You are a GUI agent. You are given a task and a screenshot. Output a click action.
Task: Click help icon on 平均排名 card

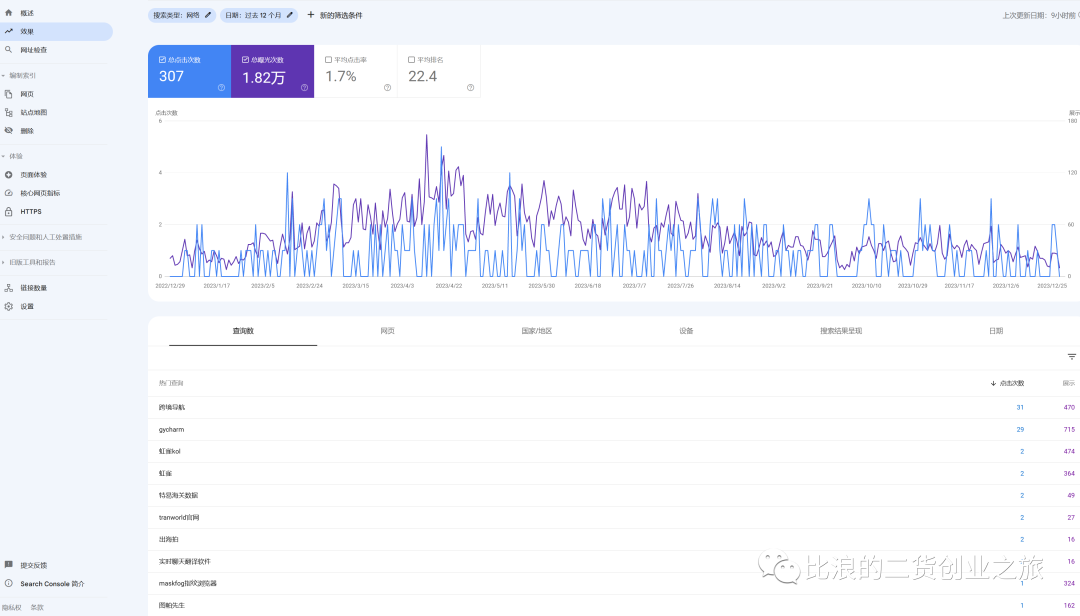(x=470, y=88)
